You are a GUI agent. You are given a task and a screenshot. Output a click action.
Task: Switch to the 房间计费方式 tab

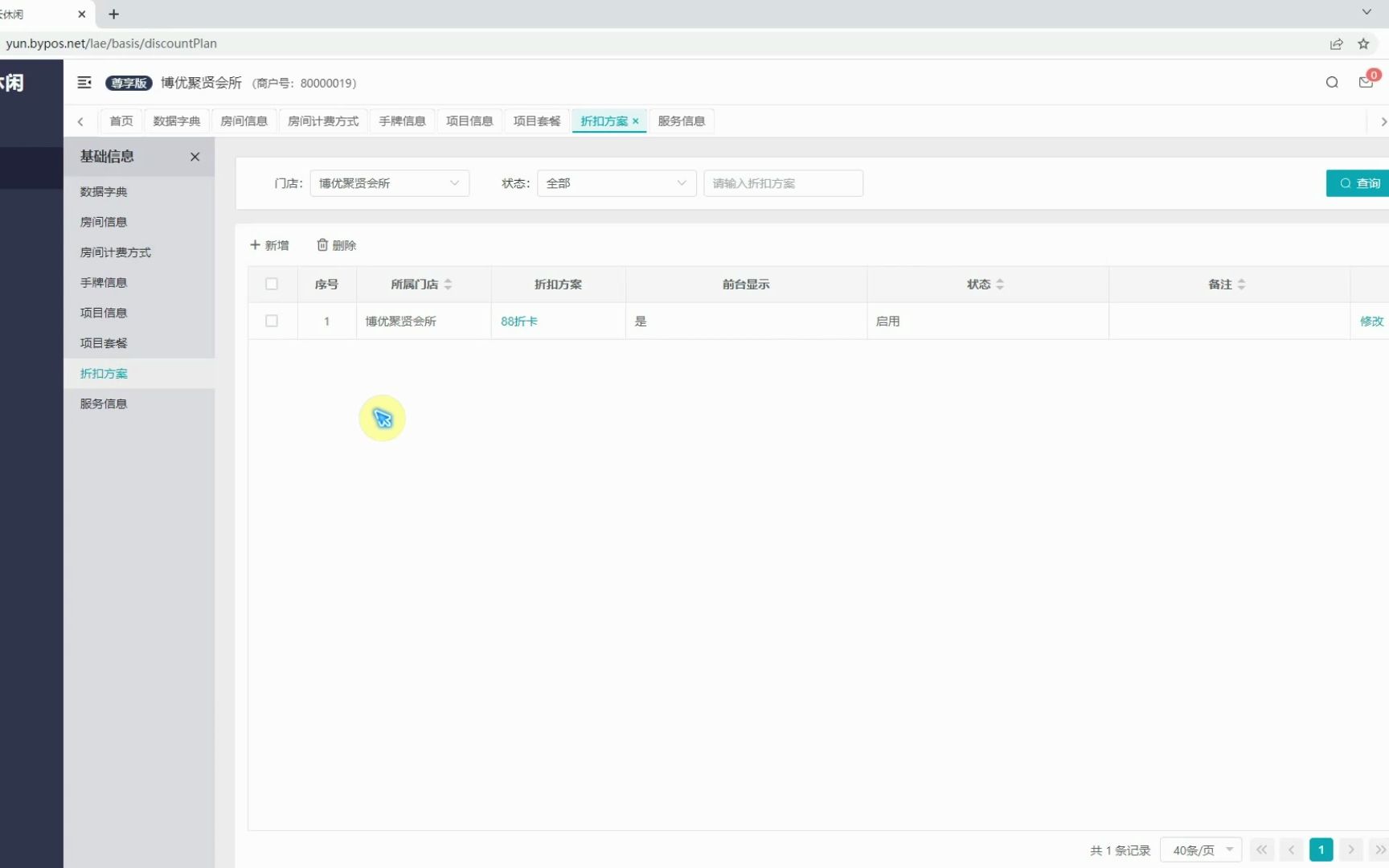(x=323, y=121)
